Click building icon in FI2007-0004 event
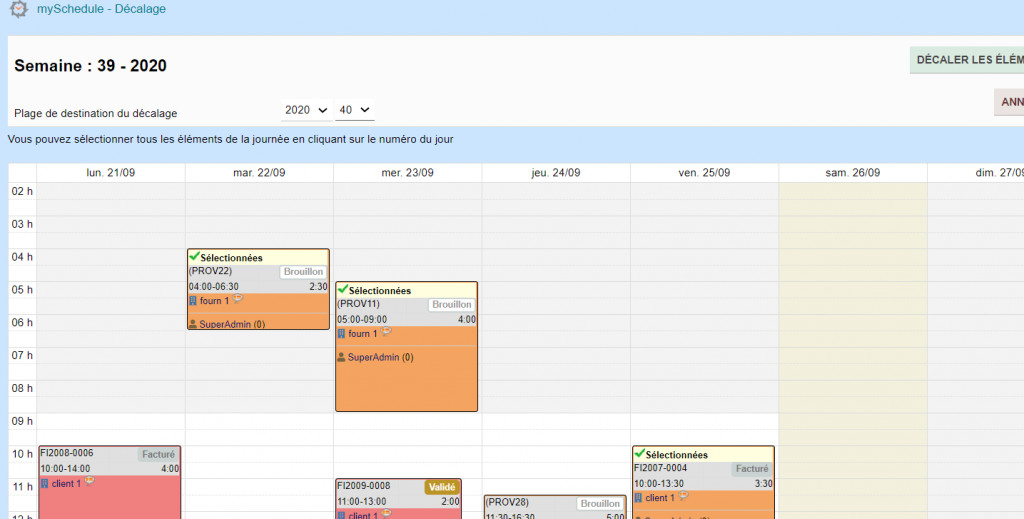The image size is (1024, 519). pyautogui.click(x=638, y=497)
